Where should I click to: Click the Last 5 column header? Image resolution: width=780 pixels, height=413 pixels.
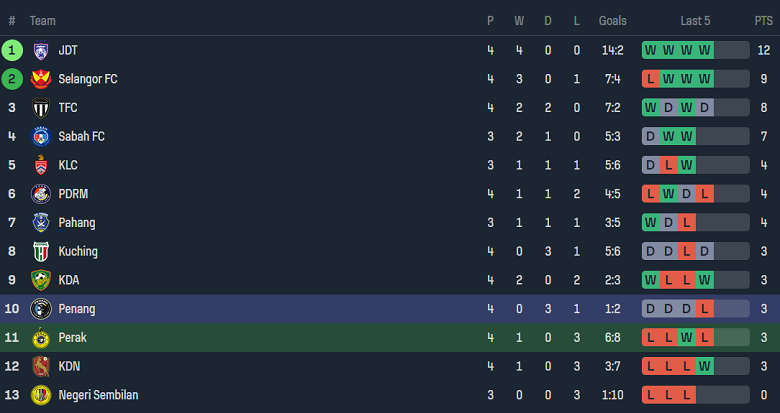point(695,21)
